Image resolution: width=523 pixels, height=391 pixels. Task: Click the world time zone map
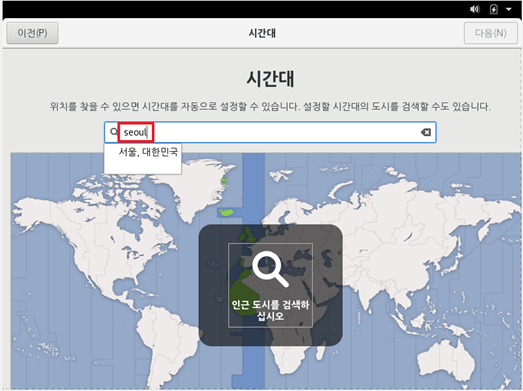click(266, 271)
